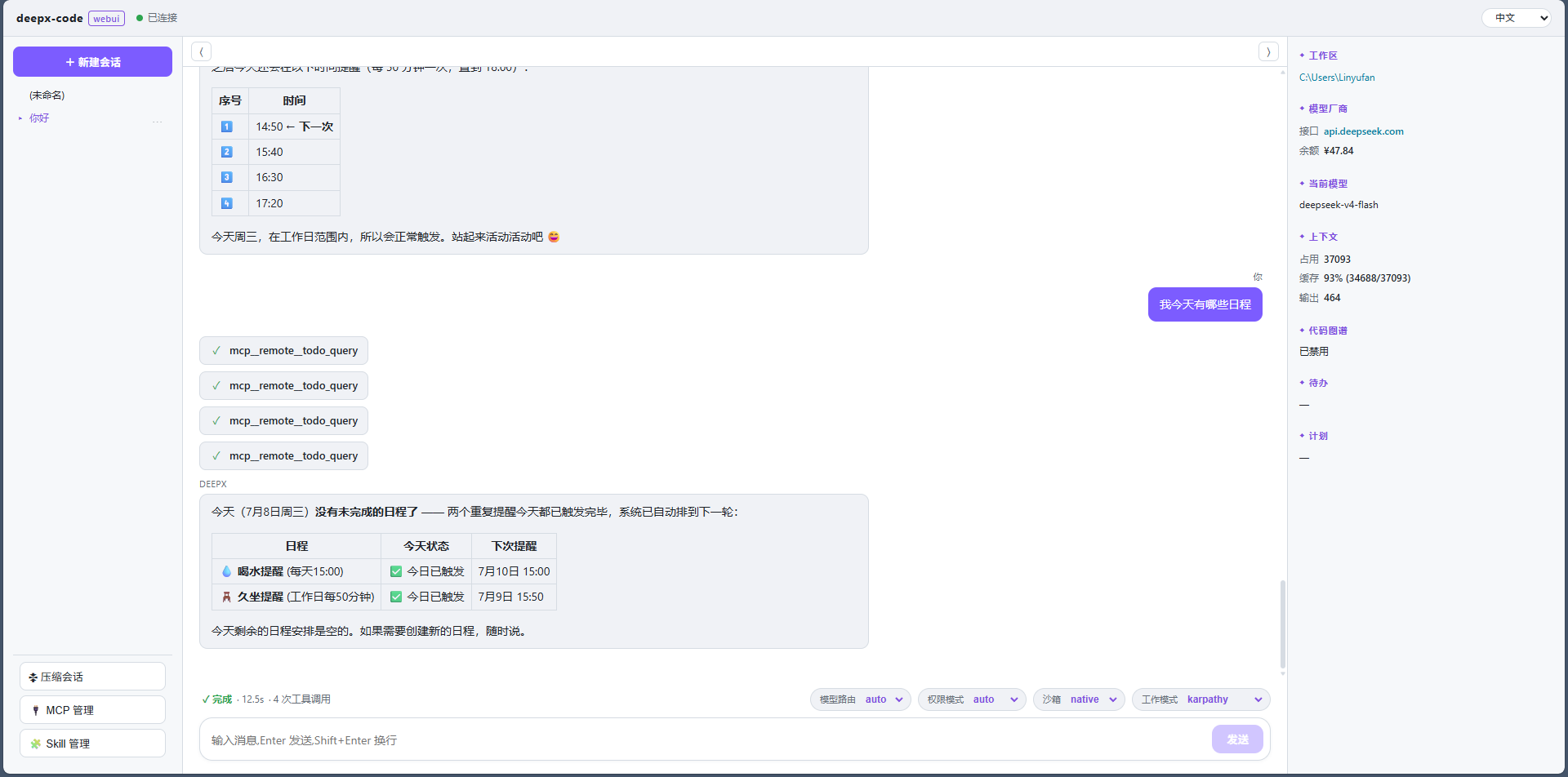Screen dimensions: 1568x777
Task: Click the 占用 37093 value
Action: tap(1337, 260)
